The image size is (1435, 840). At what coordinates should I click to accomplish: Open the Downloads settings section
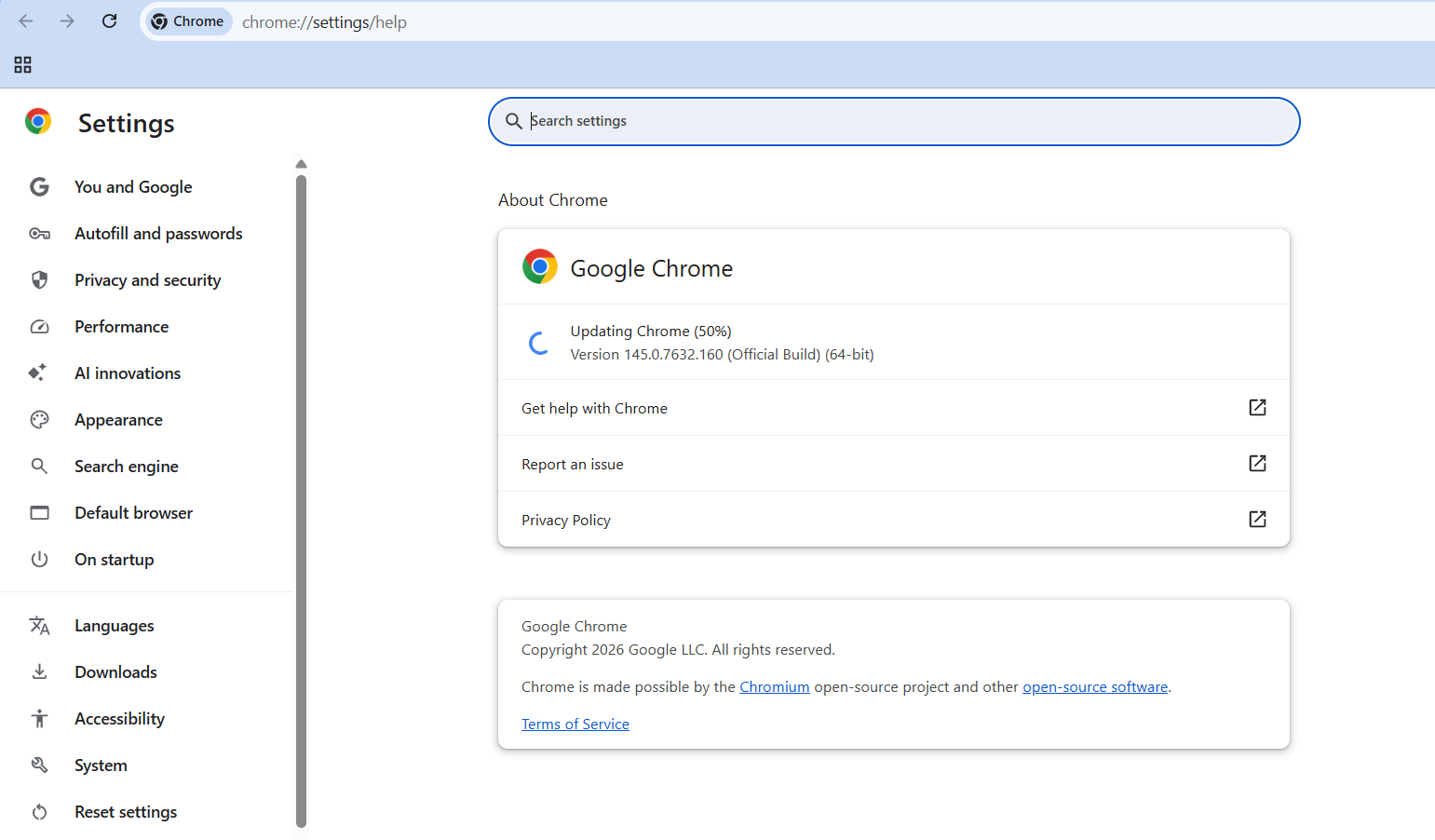(115, 671)
